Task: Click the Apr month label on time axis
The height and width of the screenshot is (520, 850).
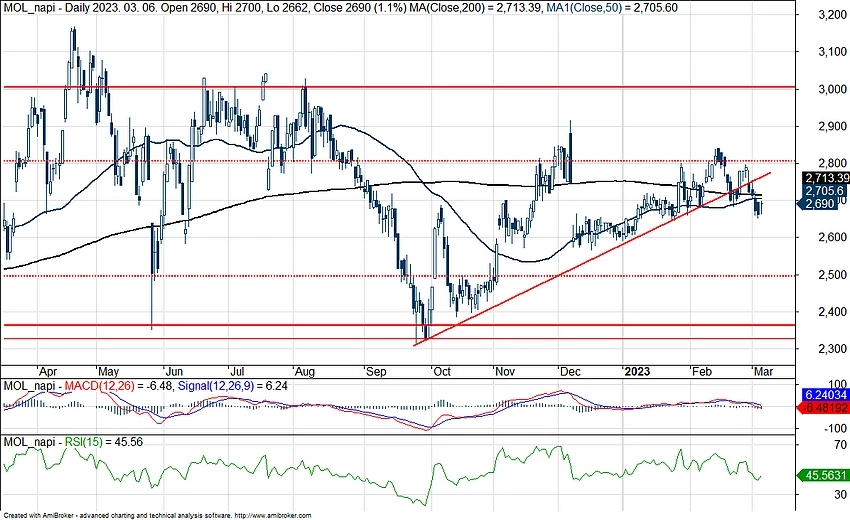Action: pos(48,372)
